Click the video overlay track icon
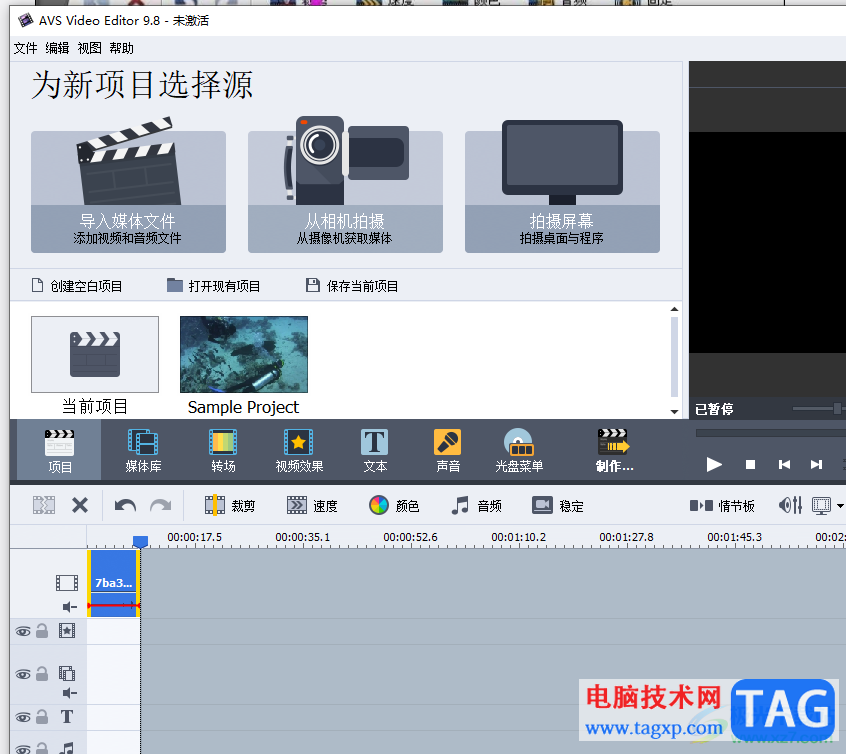This screenshot has height=754, width=846. point(67,673)
